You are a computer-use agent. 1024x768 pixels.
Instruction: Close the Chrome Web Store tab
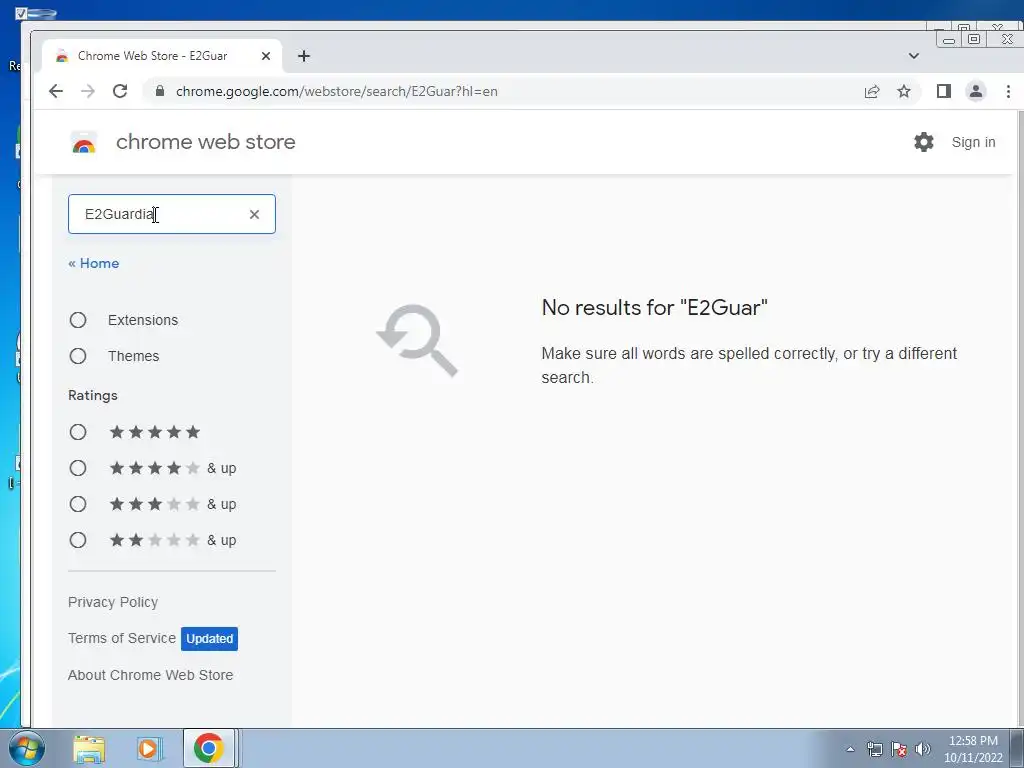[x=266, y=56]
